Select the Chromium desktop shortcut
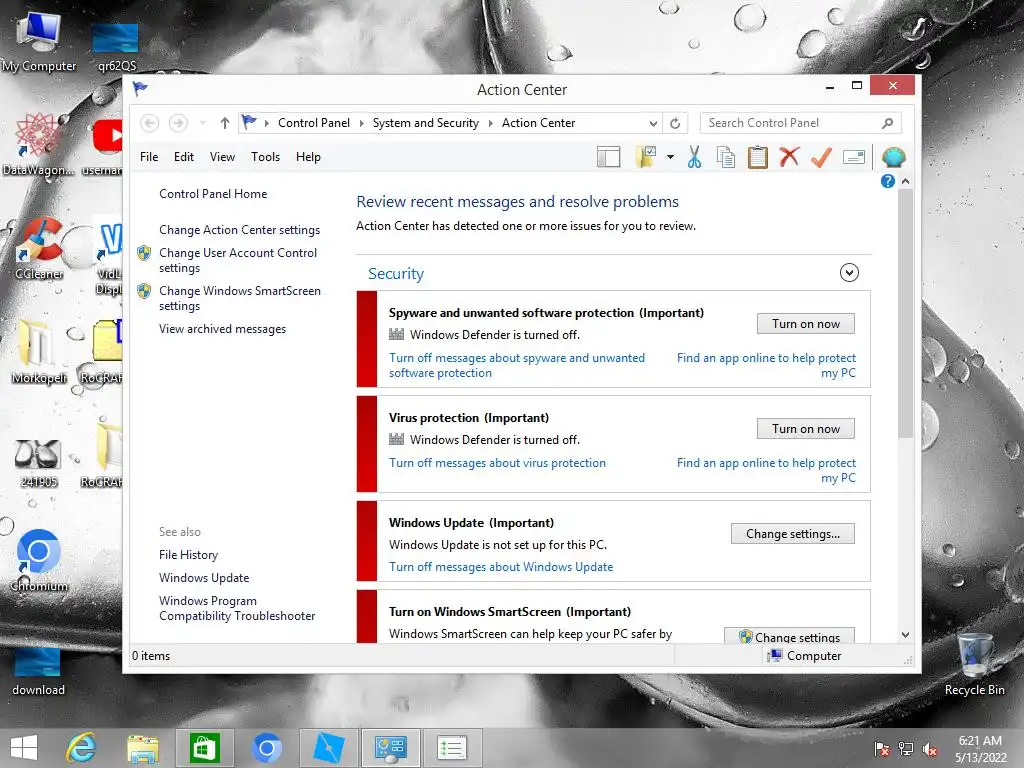Screen dimensions: 1024x768 click(39, 560)
